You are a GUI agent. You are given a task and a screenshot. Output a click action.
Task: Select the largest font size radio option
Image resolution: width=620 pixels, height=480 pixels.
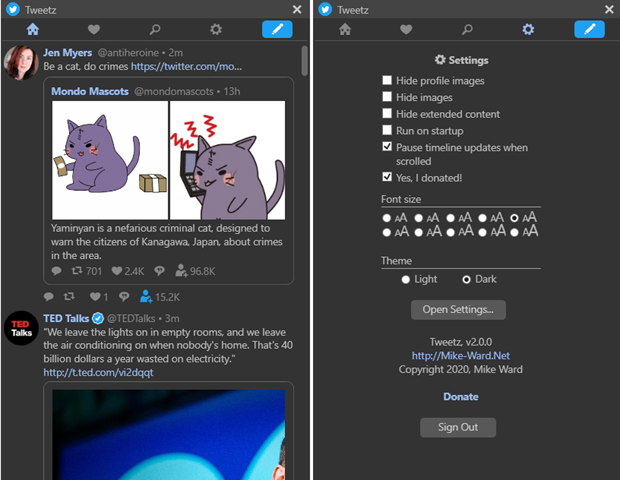(514, 232)
